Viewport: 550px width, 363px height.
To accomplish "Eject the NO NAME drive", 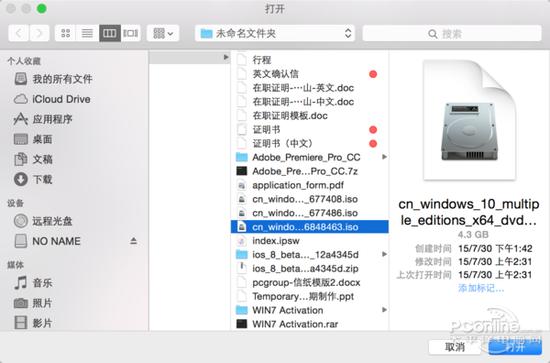I will [133, 241].
